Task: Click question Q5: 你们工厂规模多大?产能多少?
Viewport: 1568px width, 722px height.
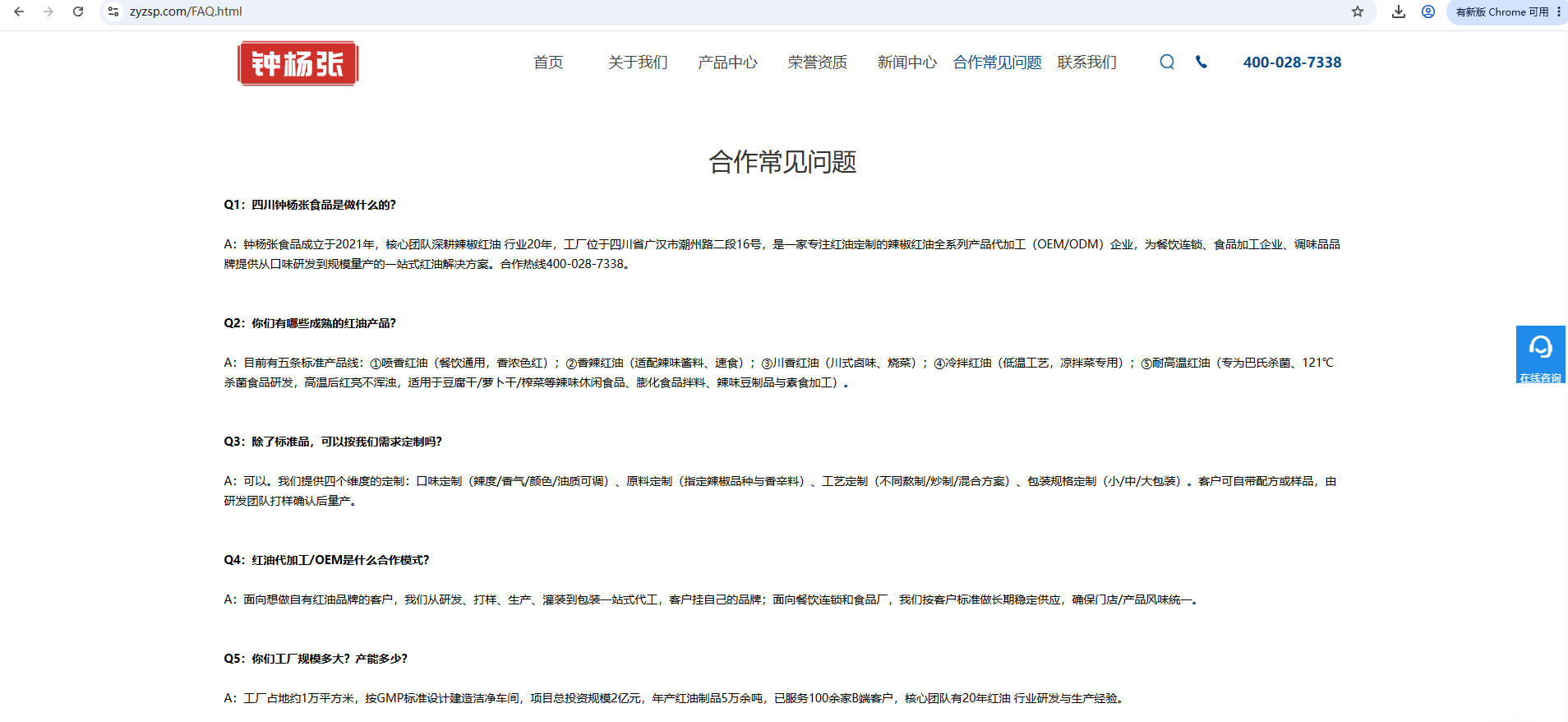Action: (316, 659)
